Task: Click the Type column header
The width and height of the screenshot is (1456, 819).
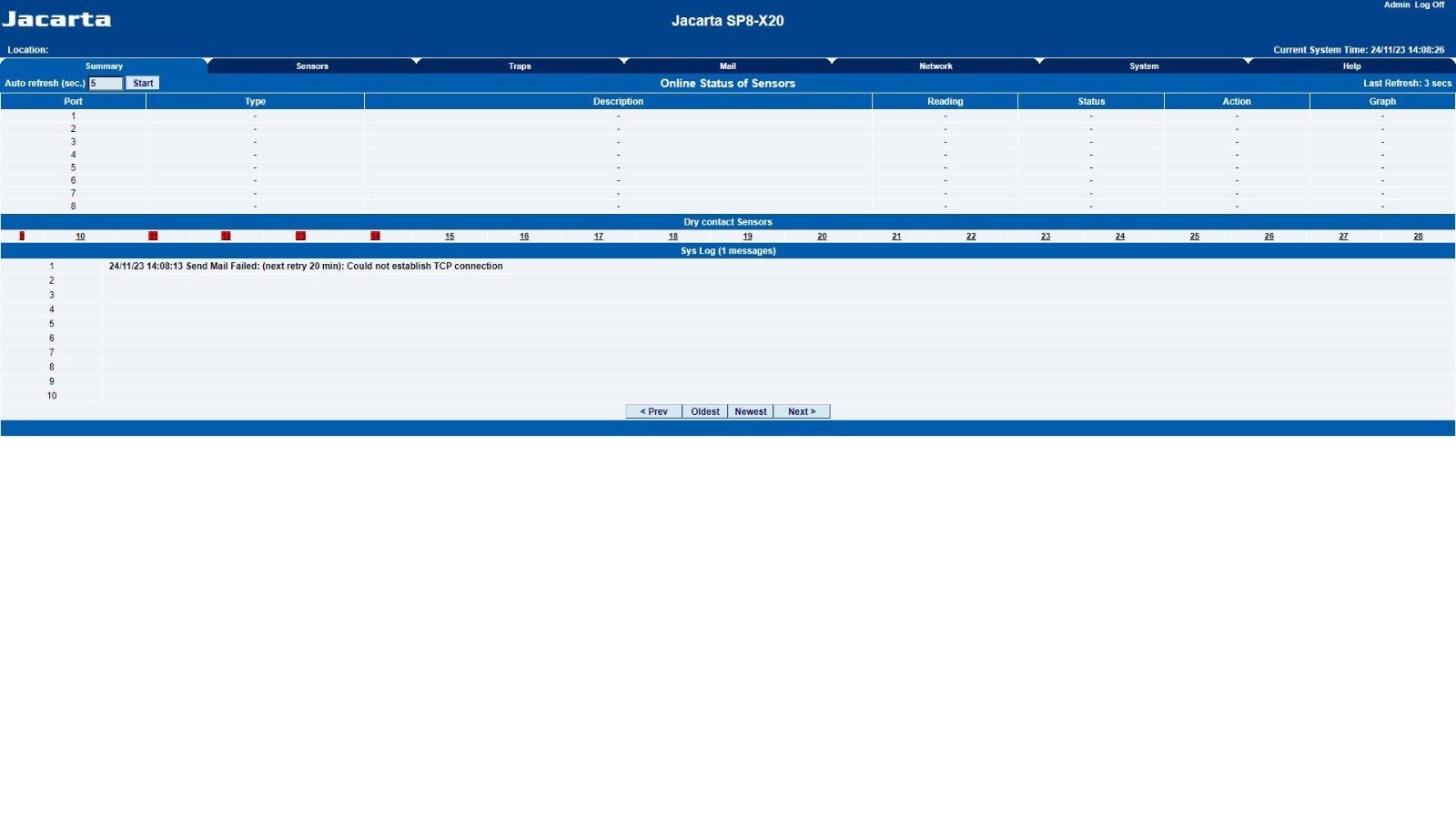Action: click(255, 101)
